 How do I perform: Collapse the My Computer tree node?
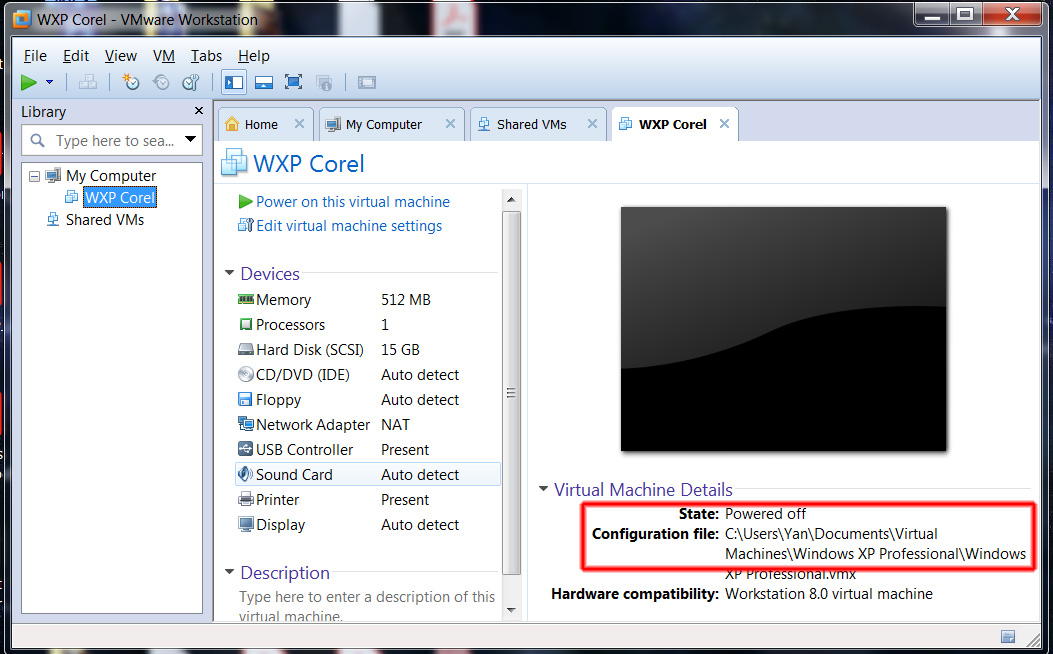point(34,177)
